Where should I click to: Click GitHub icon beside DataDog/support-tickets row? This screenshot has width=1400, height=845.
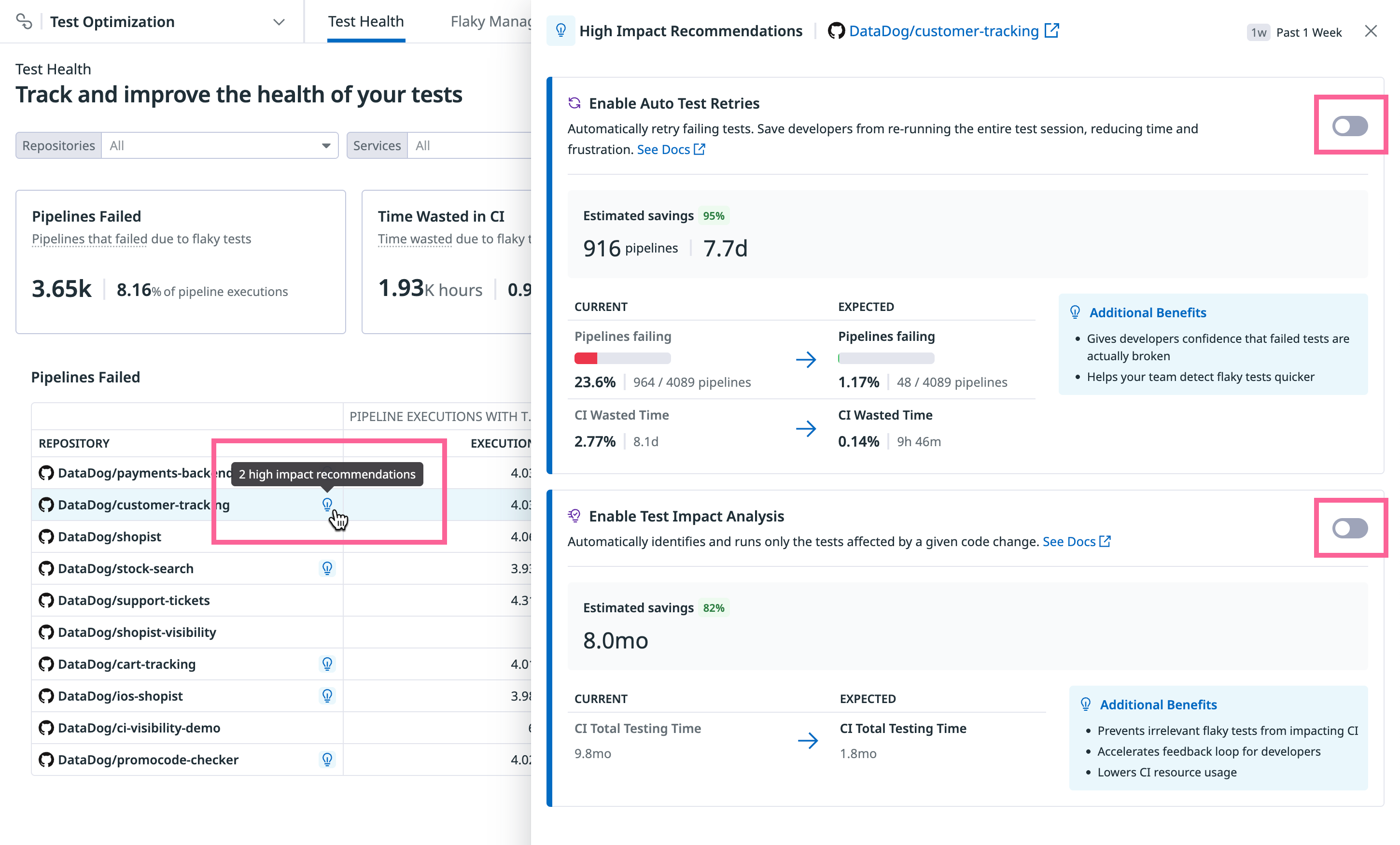pos(46,600)
